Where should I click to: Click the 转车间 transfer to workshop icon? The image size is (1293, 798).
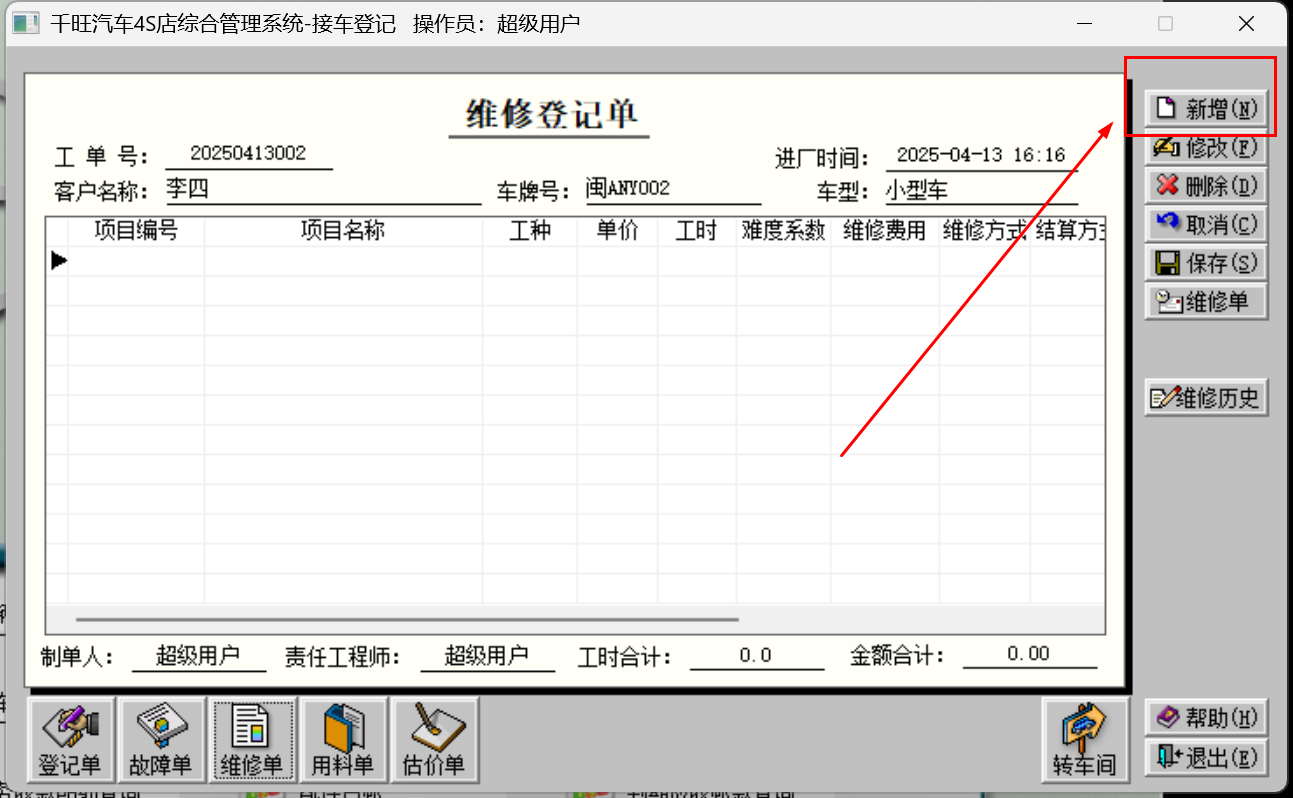click(x=1084, y=740)
